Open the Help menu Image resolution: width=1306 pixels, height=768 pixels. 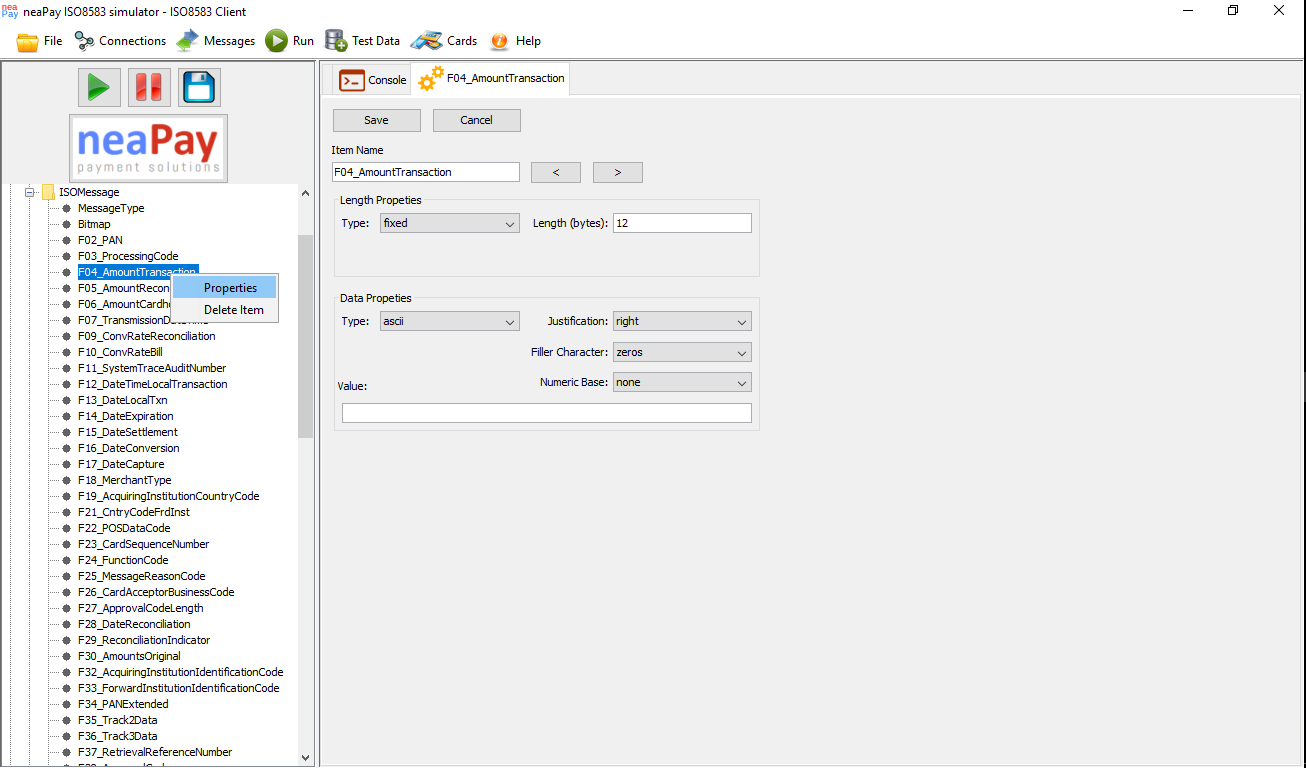515,41
